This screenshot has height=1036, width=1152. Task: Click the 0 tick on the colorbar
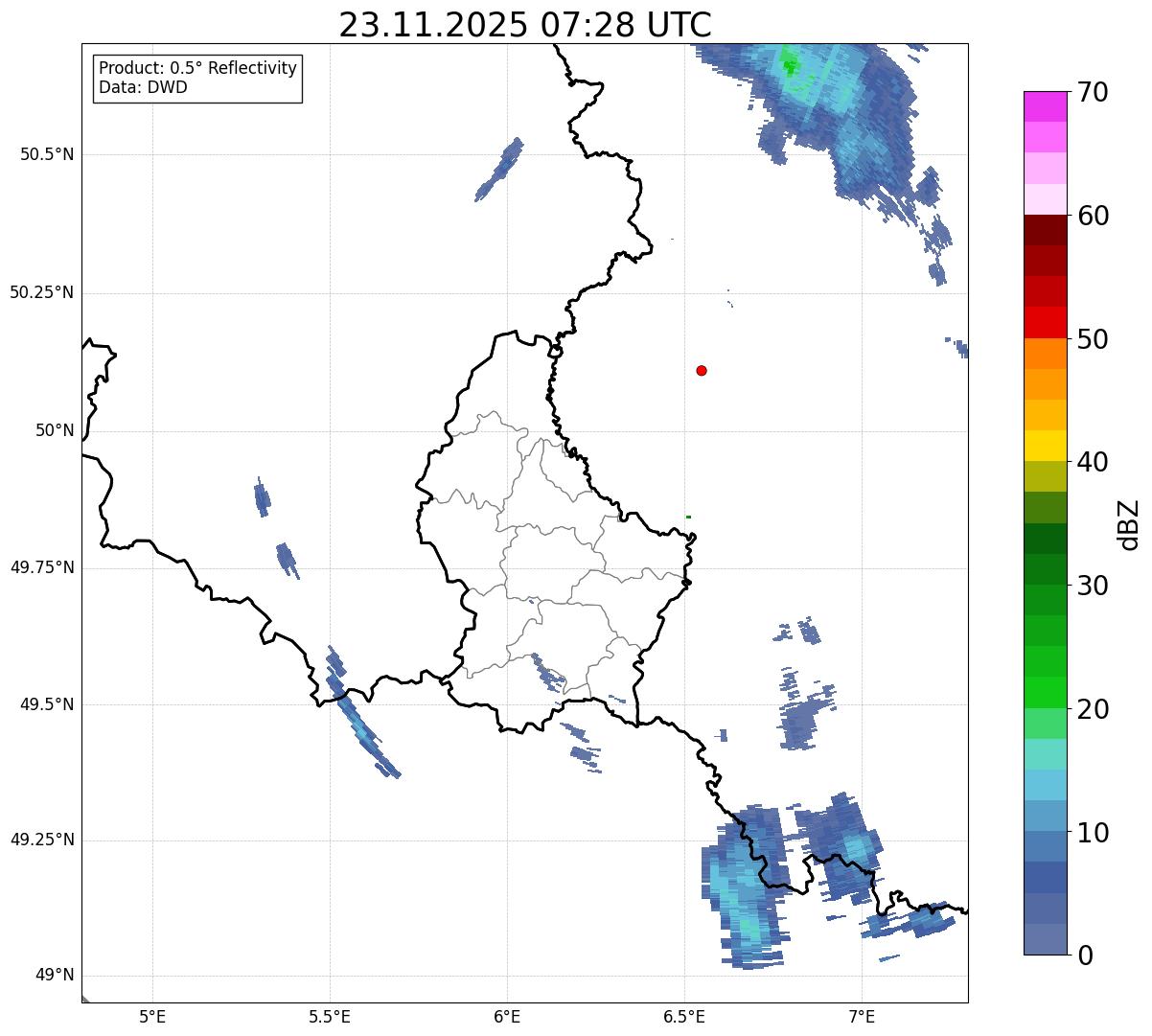click(x=1086, y=955)
